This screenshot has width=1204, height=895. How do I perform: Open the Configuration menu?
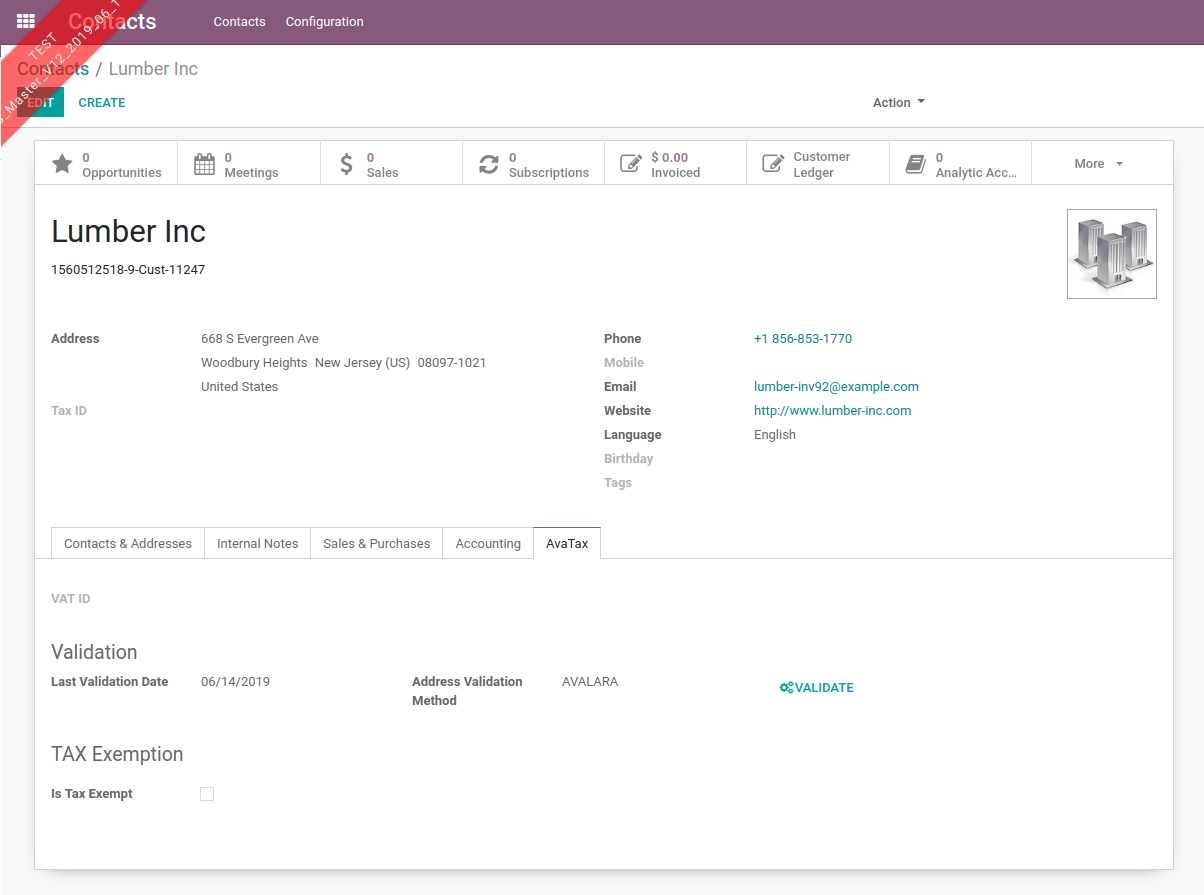[324, 22]
